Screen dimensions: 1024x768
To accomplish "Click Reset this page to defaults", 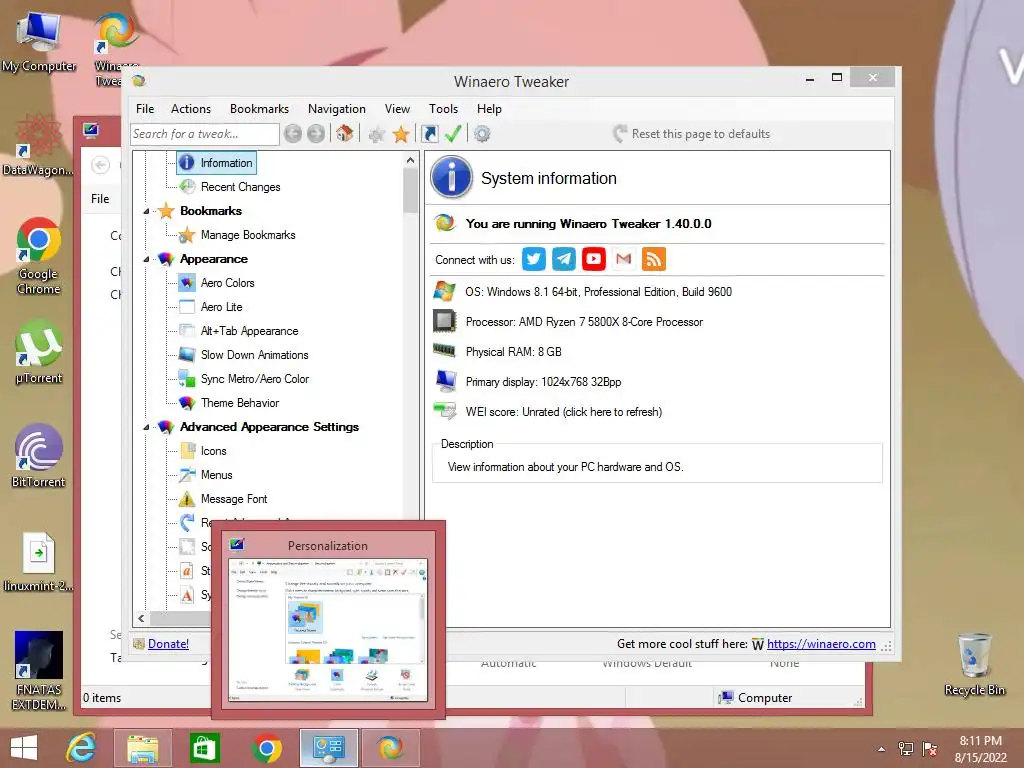I will pyautogui.click(x=691, y=134).
